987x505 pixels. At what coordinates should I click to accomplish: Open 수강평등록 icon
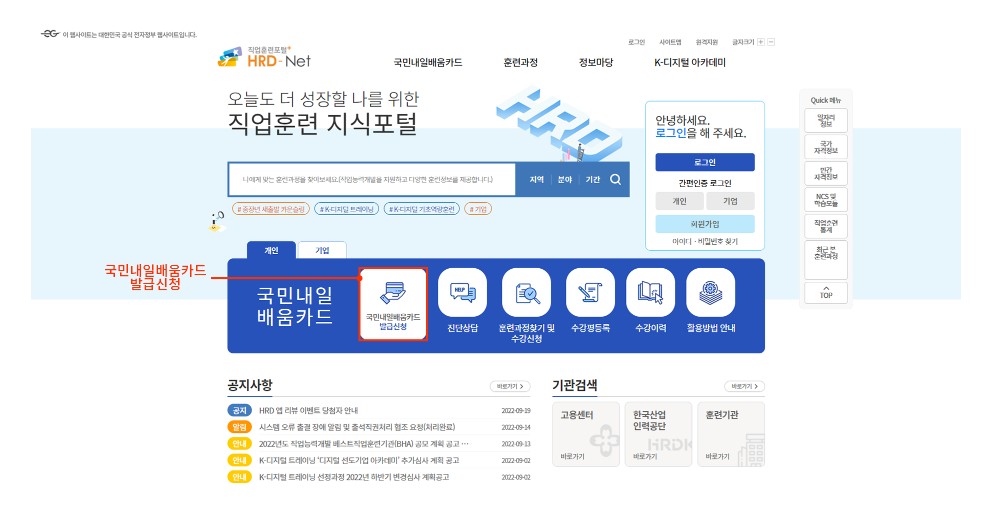pos(590,292)
